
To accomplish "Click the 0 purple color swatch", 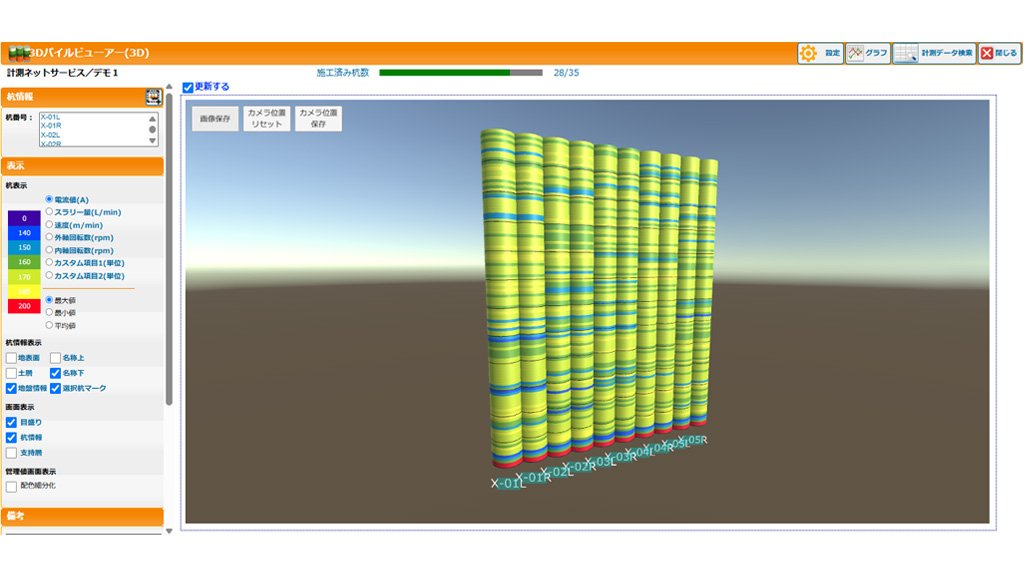I will click(x=24, y=218).
